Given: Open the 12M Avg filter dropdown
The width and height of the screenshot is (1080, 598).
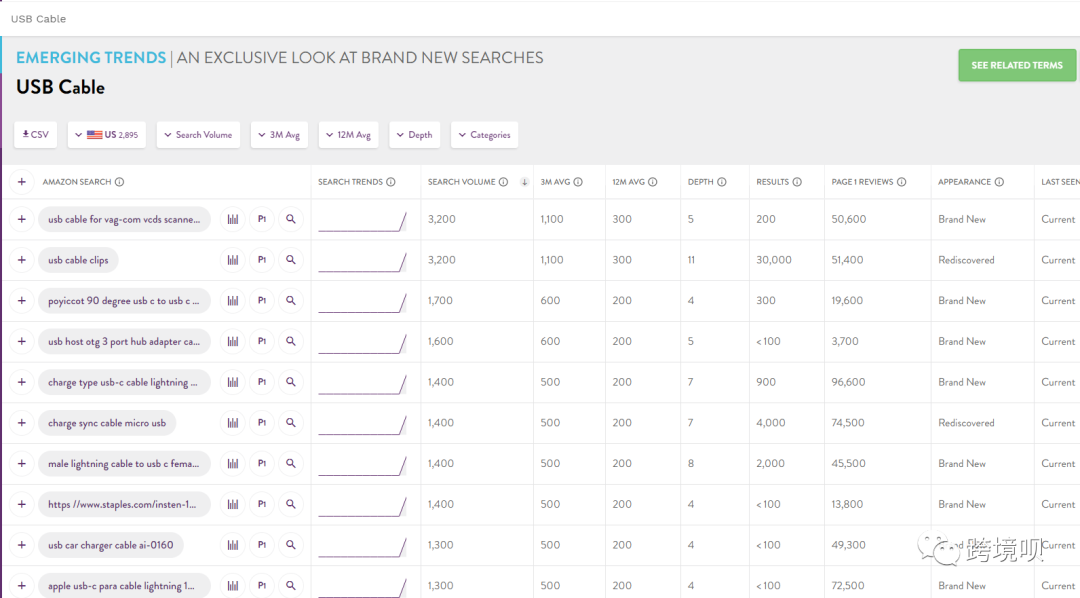Looking at the screenshot, I should 349,135.
